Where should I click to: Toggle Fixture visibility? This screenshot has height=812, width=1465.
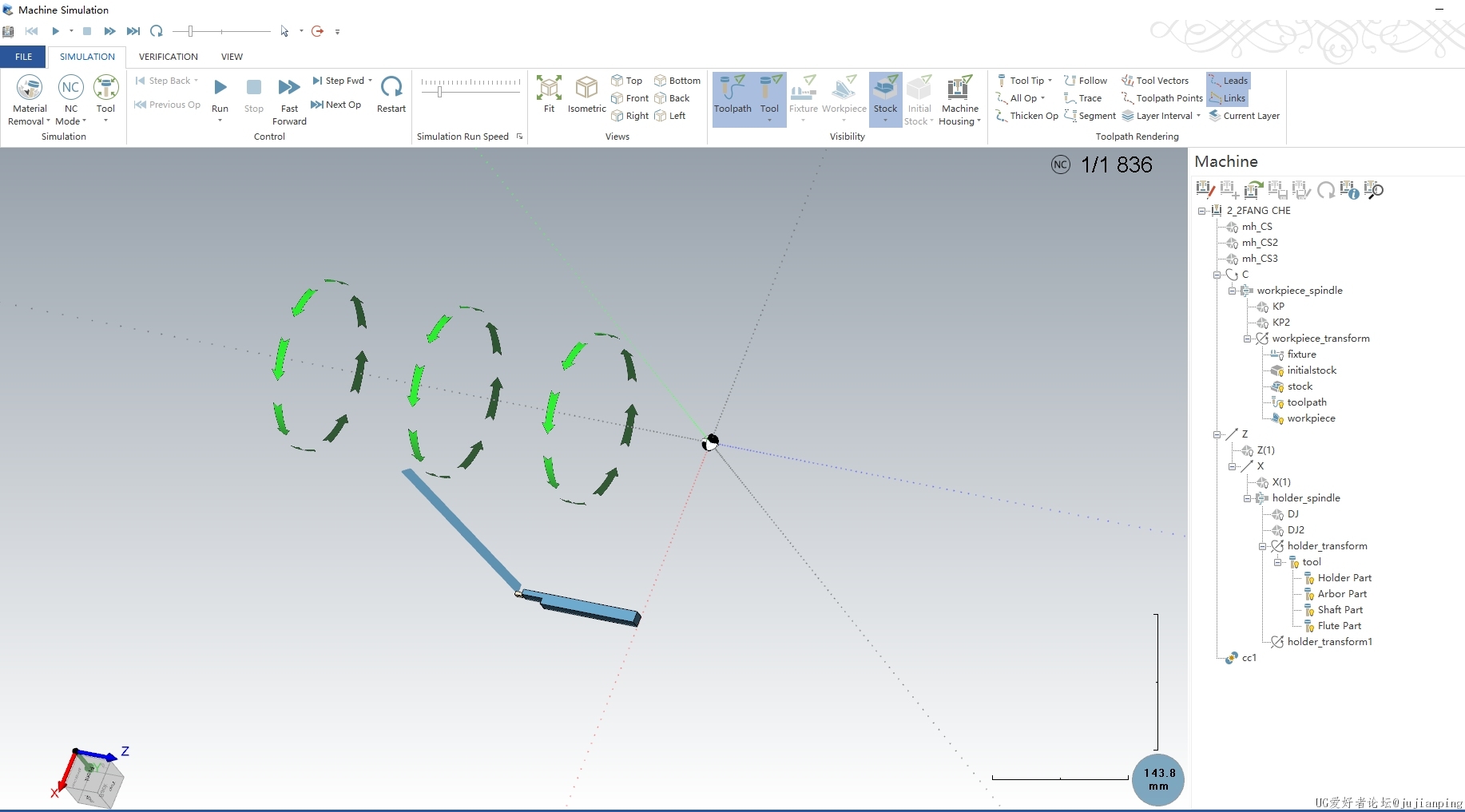[x=804, y=98]
